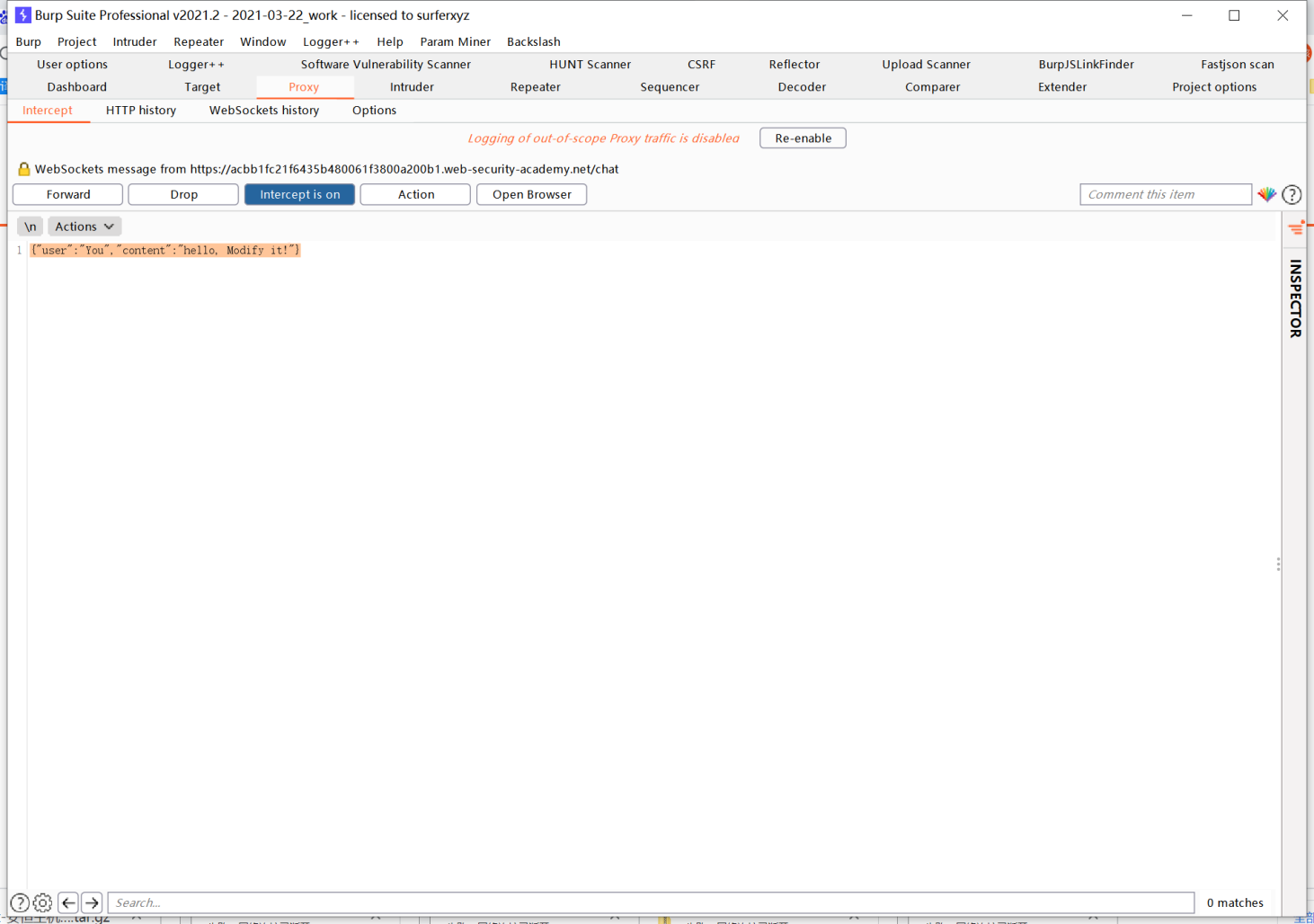The image size is (1314, 924).
Task: Open the Decoder tab
Action: point(802,87)
